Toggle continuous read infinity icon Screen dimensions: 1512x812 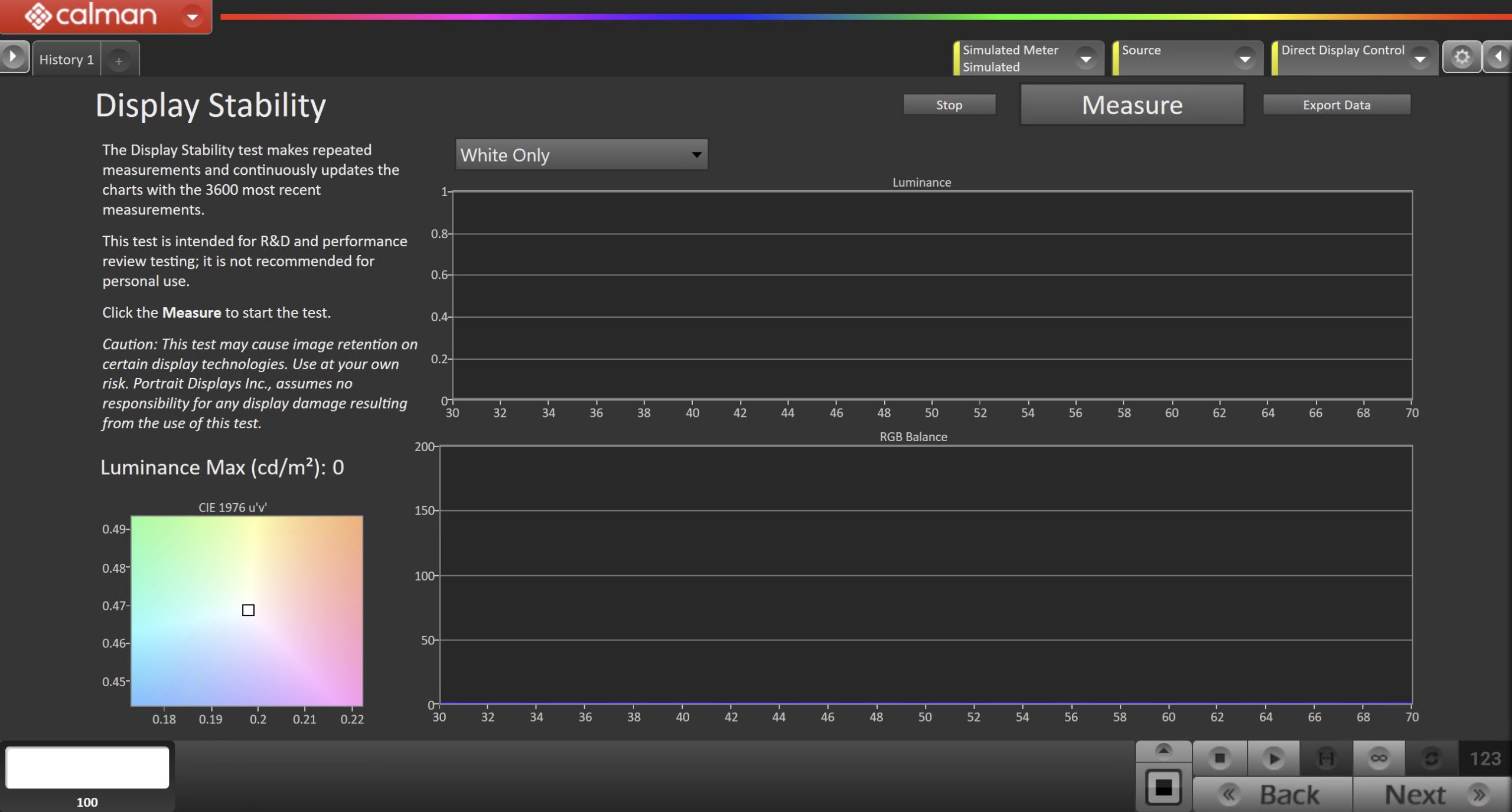[1379, 758]
